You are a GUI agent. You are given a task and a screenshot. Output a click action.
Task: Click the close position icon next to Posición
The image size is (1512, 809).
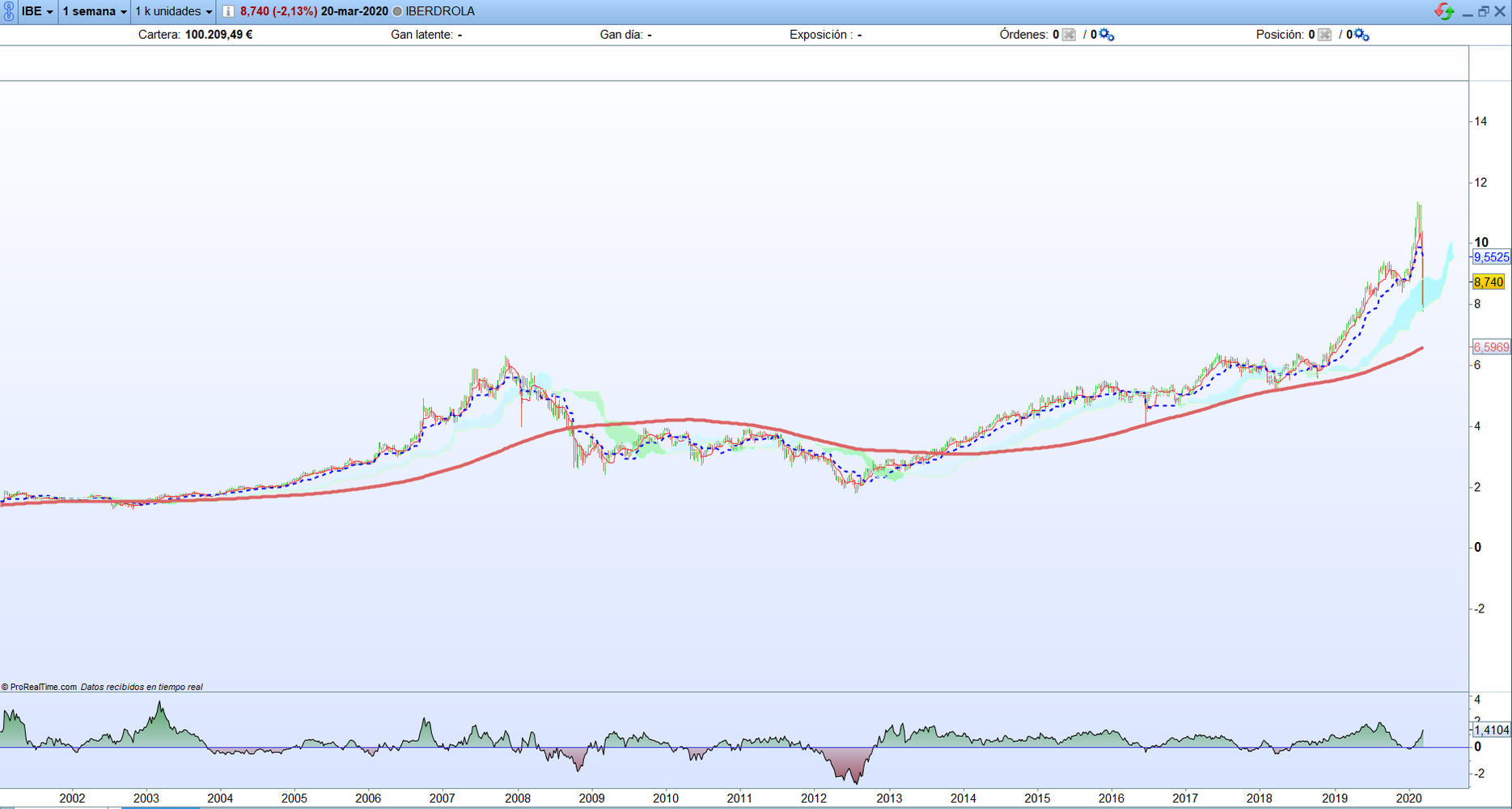1324,35
